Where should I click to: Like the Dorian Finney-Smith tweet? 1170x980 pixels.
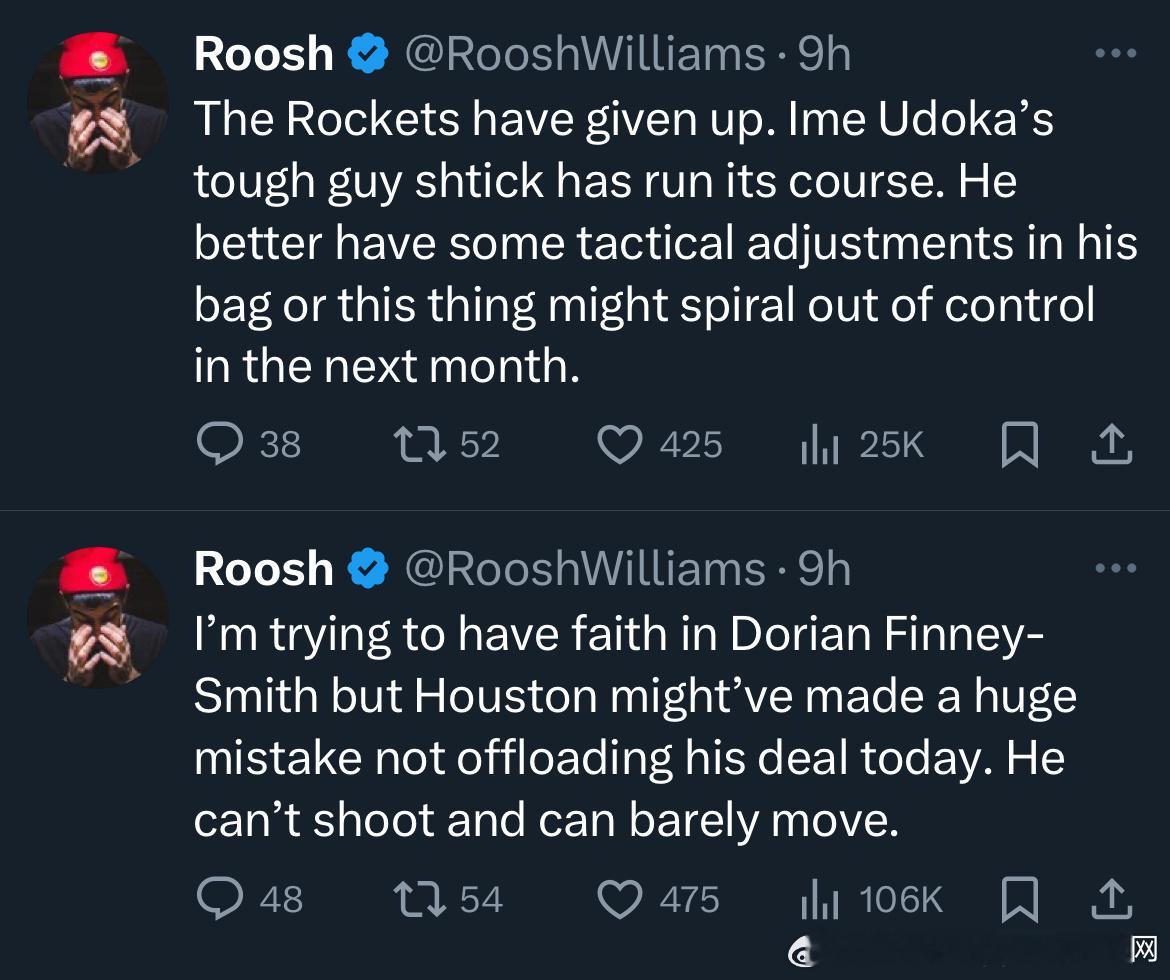click(x=619, y=898)
